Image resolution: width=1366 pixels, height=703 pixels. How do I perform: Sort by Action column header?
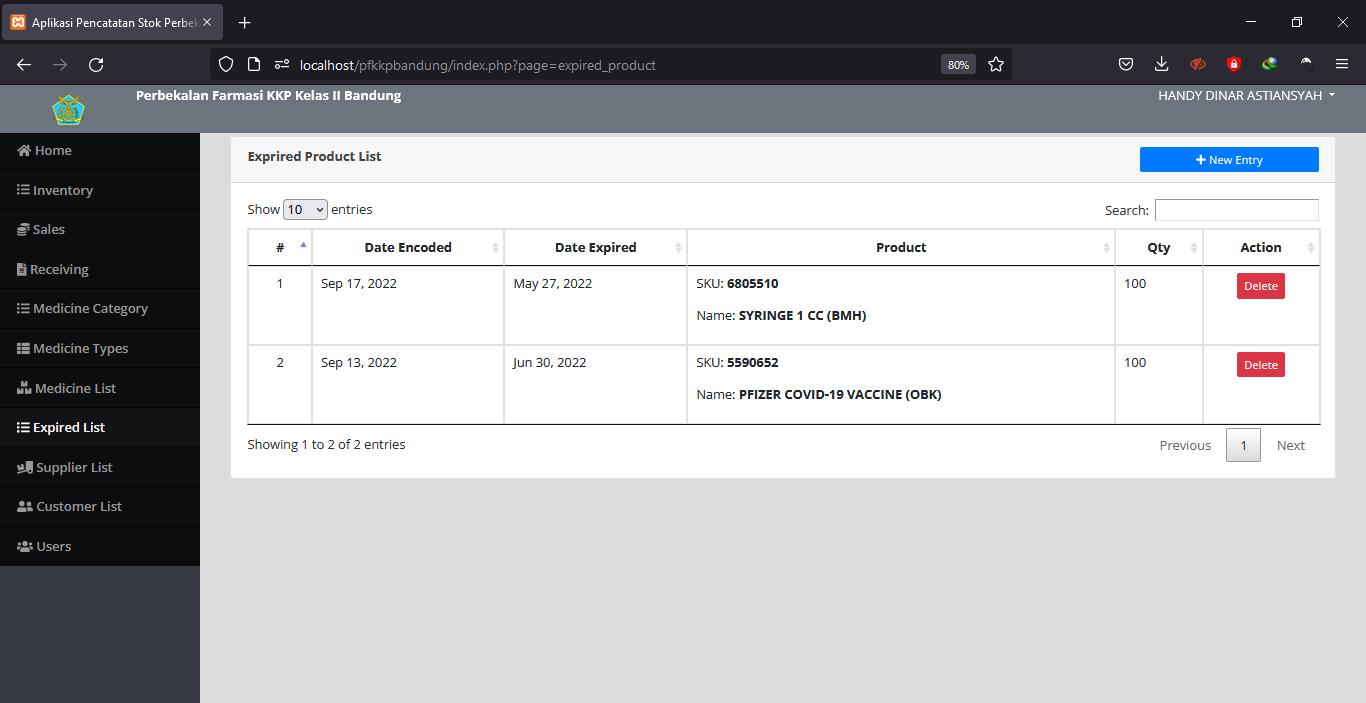[x=1261, y=248]
